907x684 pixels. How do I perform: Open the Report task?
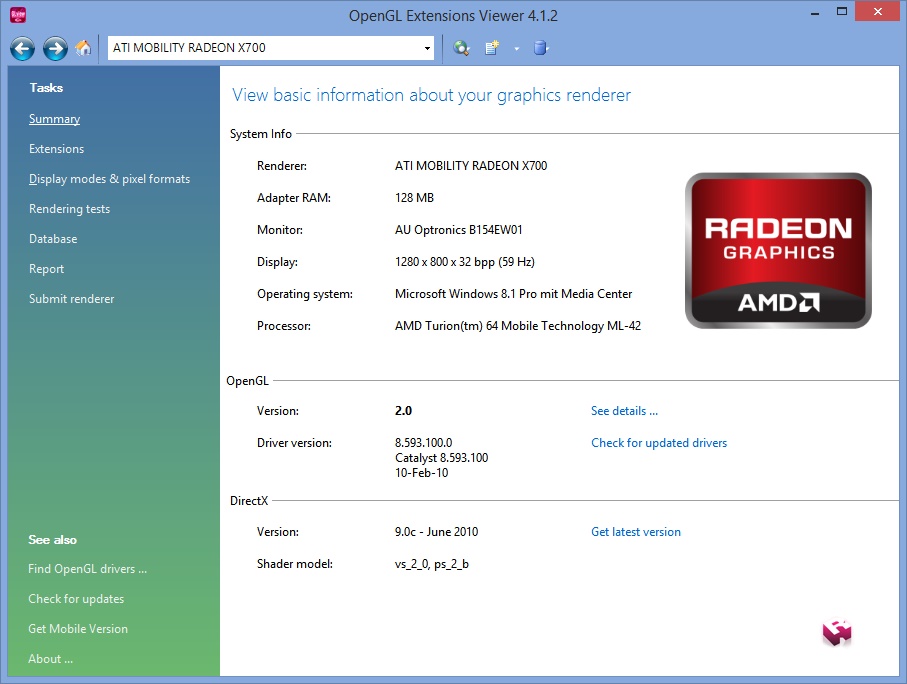pyautogui.click(x=46, y=269)
